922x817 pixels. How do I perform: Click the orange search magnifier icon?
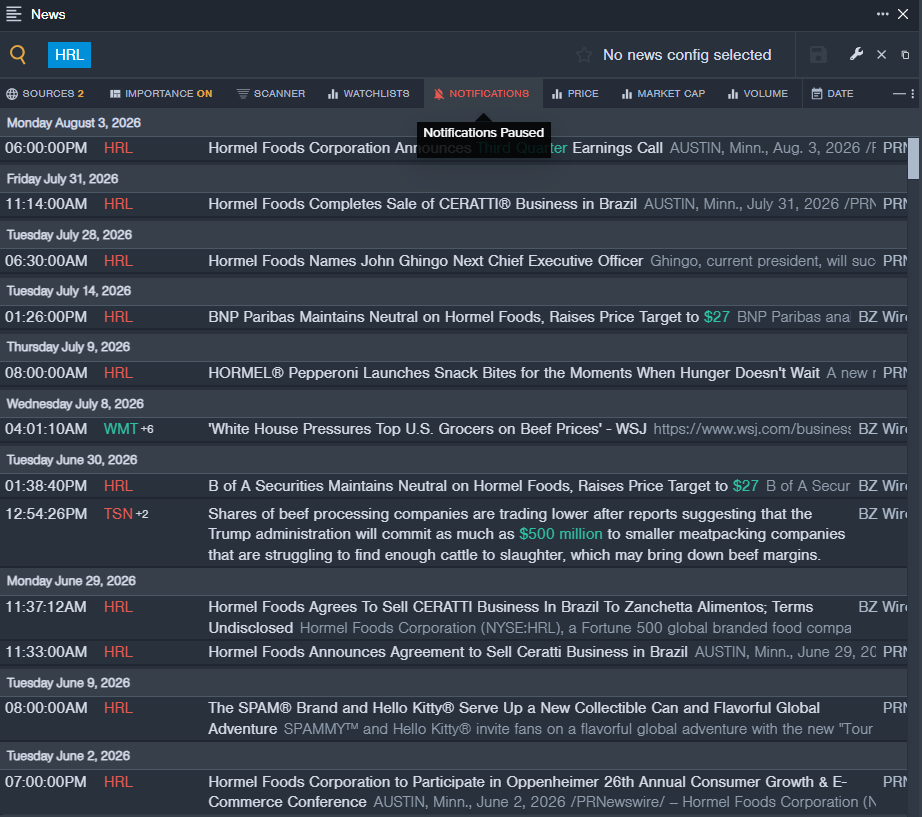tap(18, 55)
